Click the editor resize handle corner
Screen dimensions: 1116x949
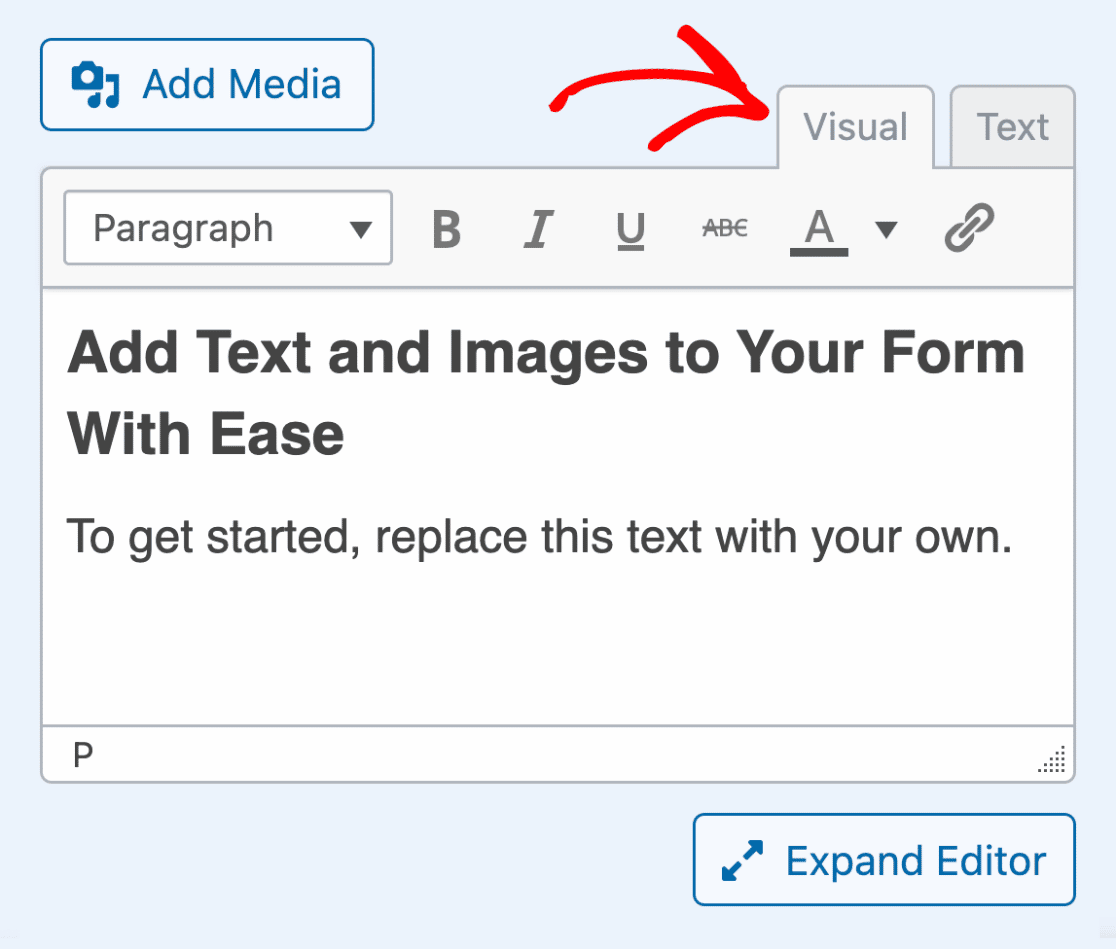1053,759
